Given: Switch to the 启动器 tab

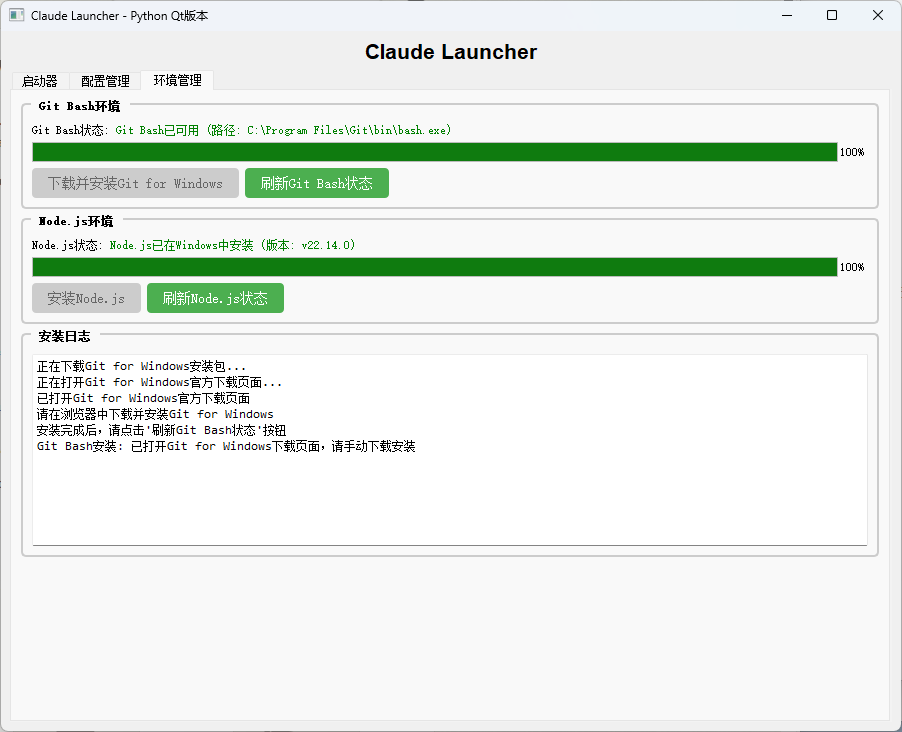Looking at the screenshot, I should (x=40, y=81).
